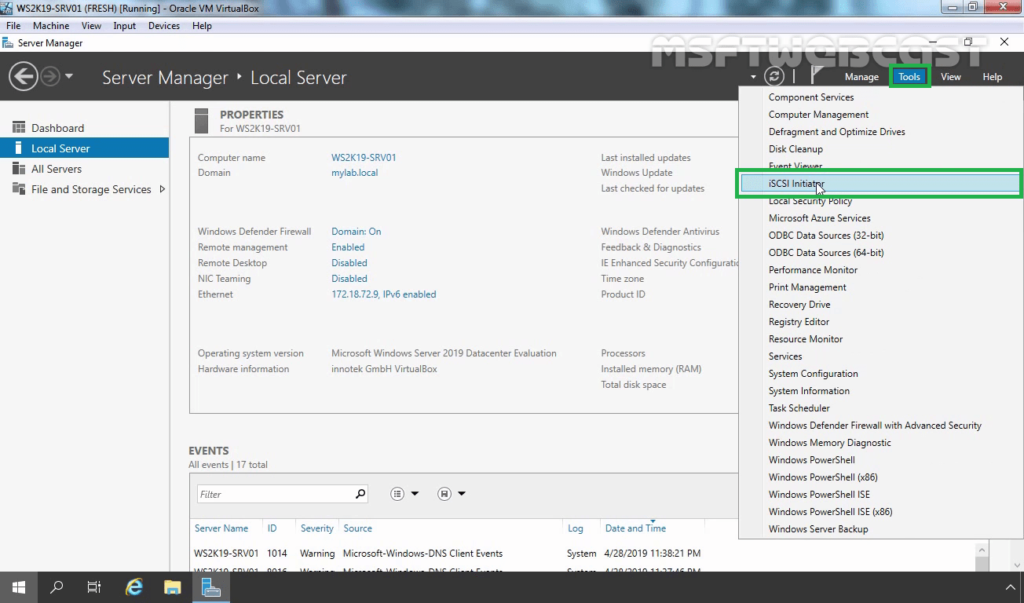
Task: Launch Internet Explorer from taskbar
Action: (134, 587)
